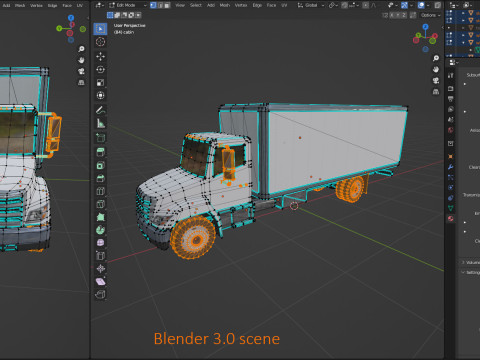Select the Scale tool
Screen dimensions: 480x360
100,82
